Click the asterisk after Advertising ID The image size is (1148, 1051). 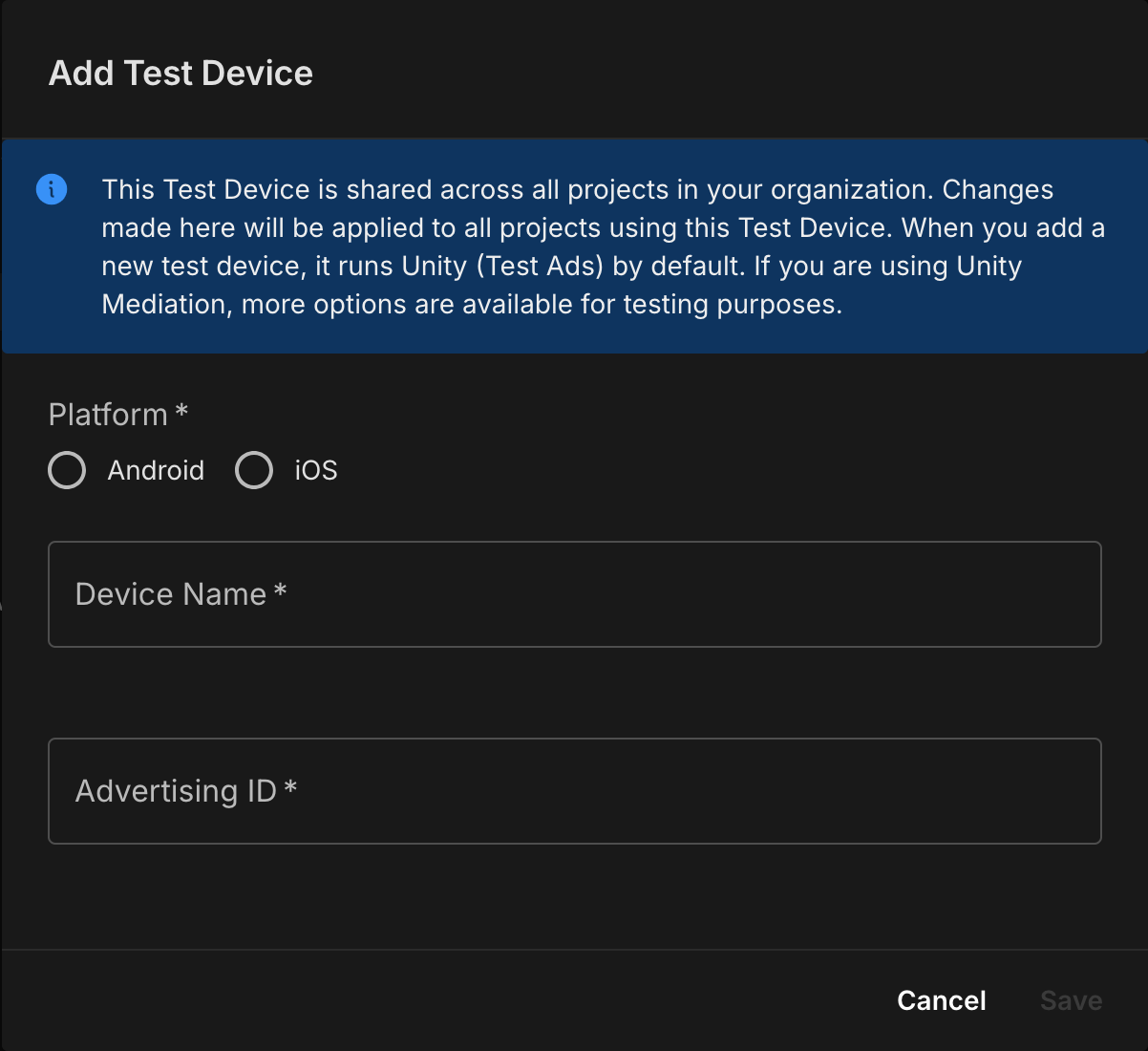[x=291, y=788]
